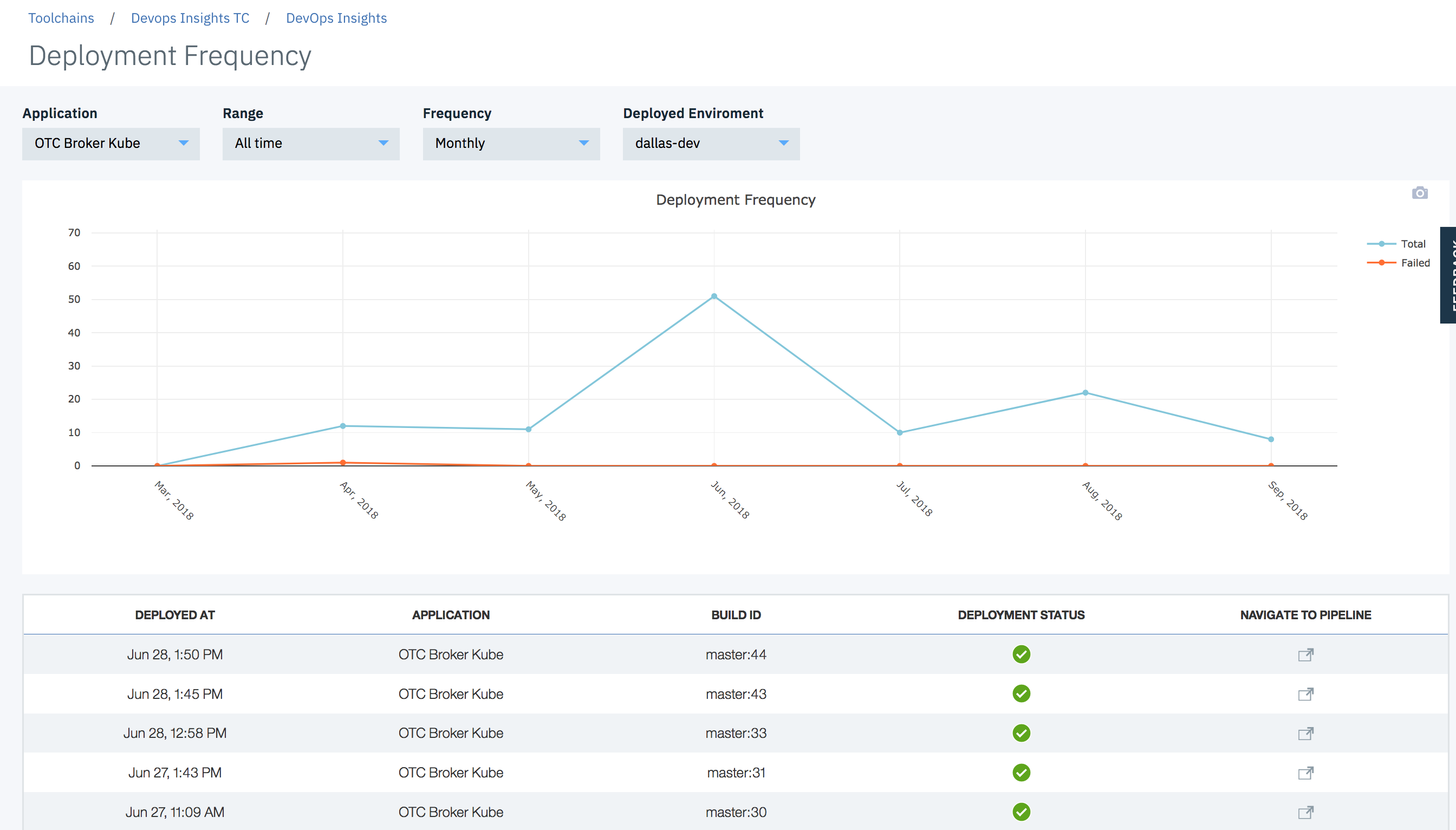Viewport: 1456px width, 830px height.
Task: Expand the Deployed Enviroment dropdown dallas-dev
Action: (x=711, y=144)
